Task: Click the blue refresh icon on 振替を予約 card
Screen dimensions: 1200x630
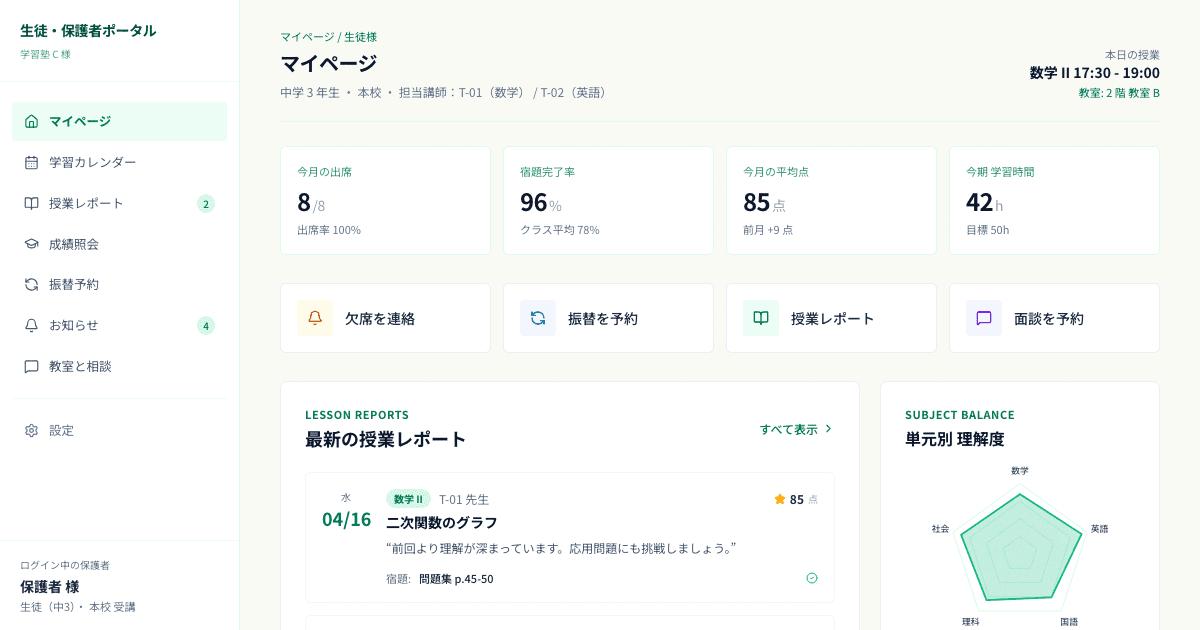Action: click(537, 317)
